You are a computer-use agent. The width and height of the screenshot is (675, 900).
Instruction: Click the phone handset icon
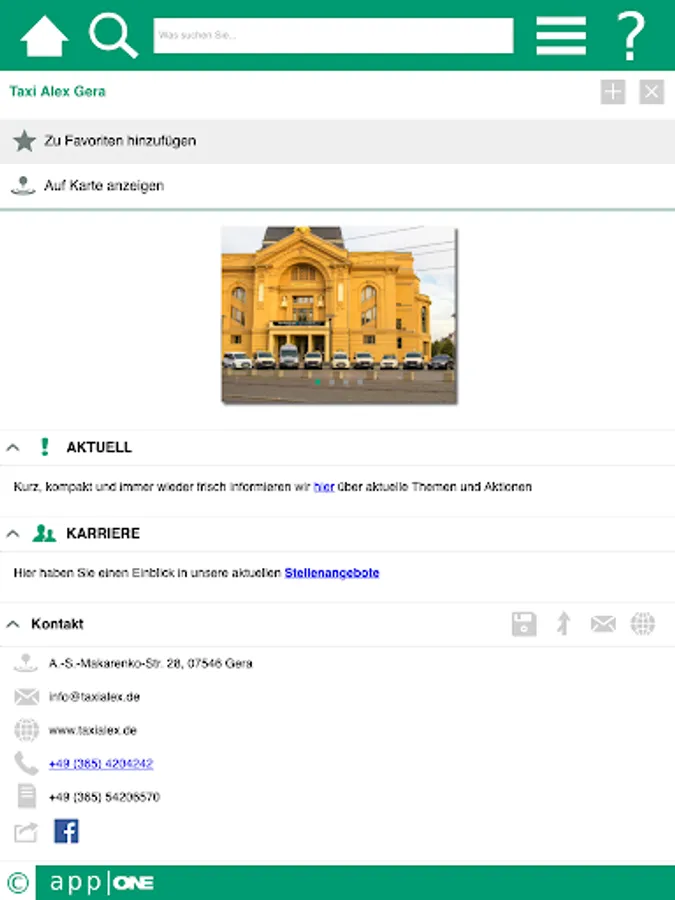[x=26, y=763]
